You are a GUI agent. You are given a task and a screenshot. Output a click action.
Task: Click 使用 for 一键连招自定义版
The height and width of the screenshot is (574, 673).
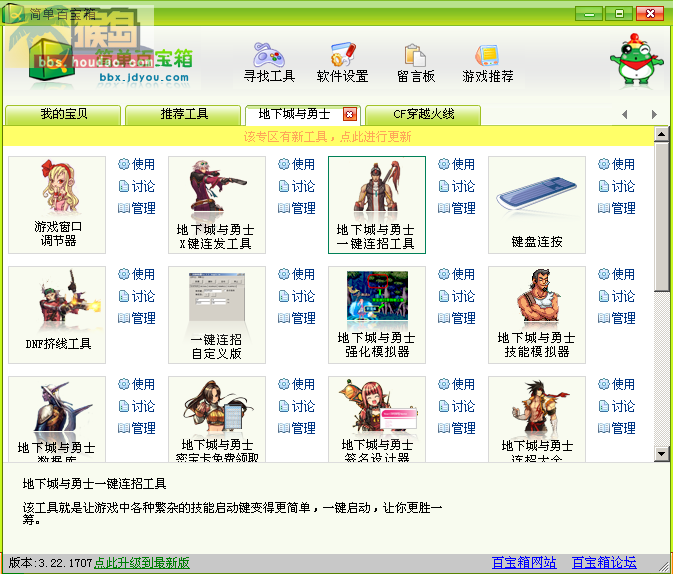(x=297, y=274)
